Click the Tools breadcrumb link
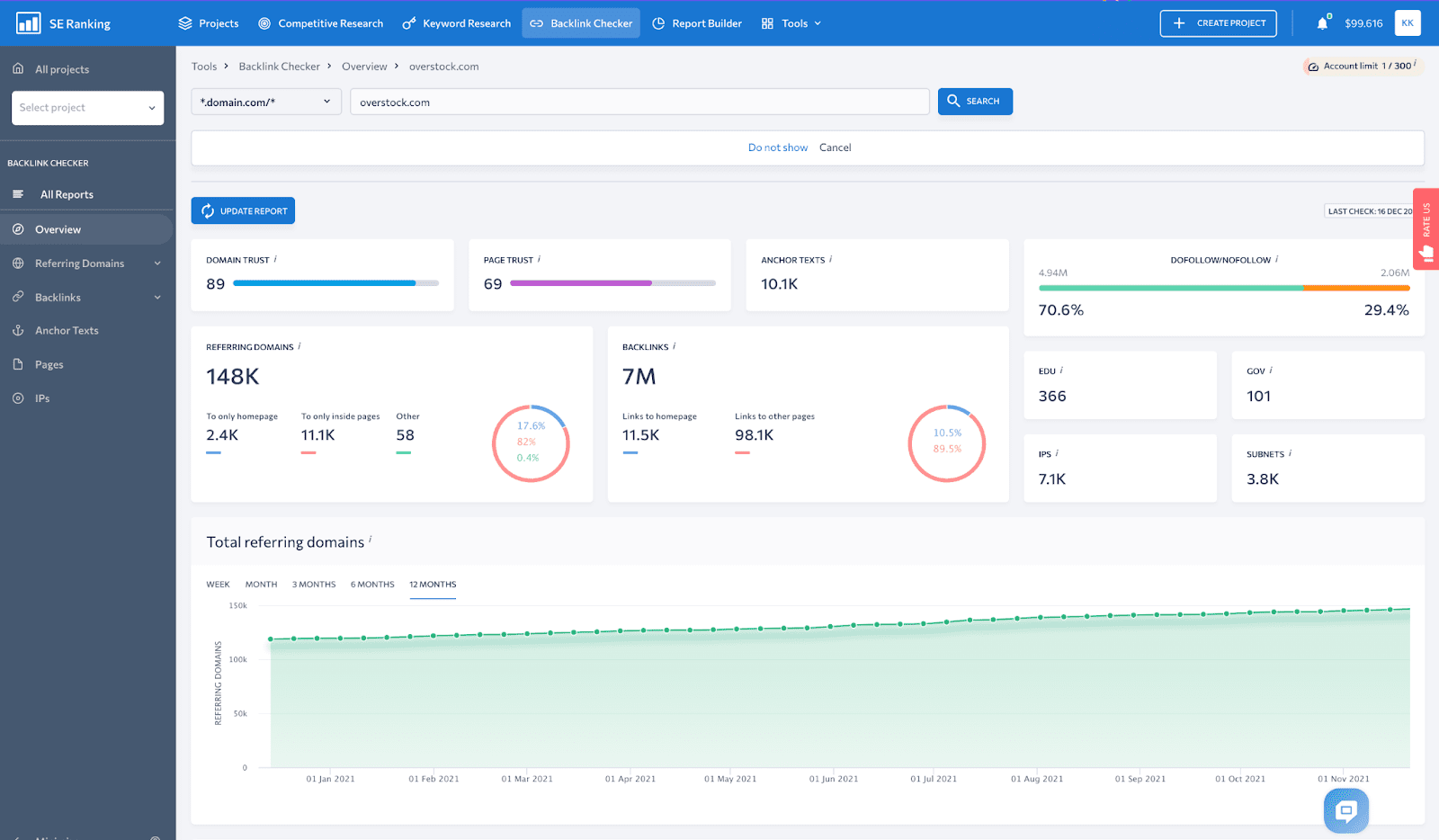This screenshot has width=1439, height=840. click(204, 67)
